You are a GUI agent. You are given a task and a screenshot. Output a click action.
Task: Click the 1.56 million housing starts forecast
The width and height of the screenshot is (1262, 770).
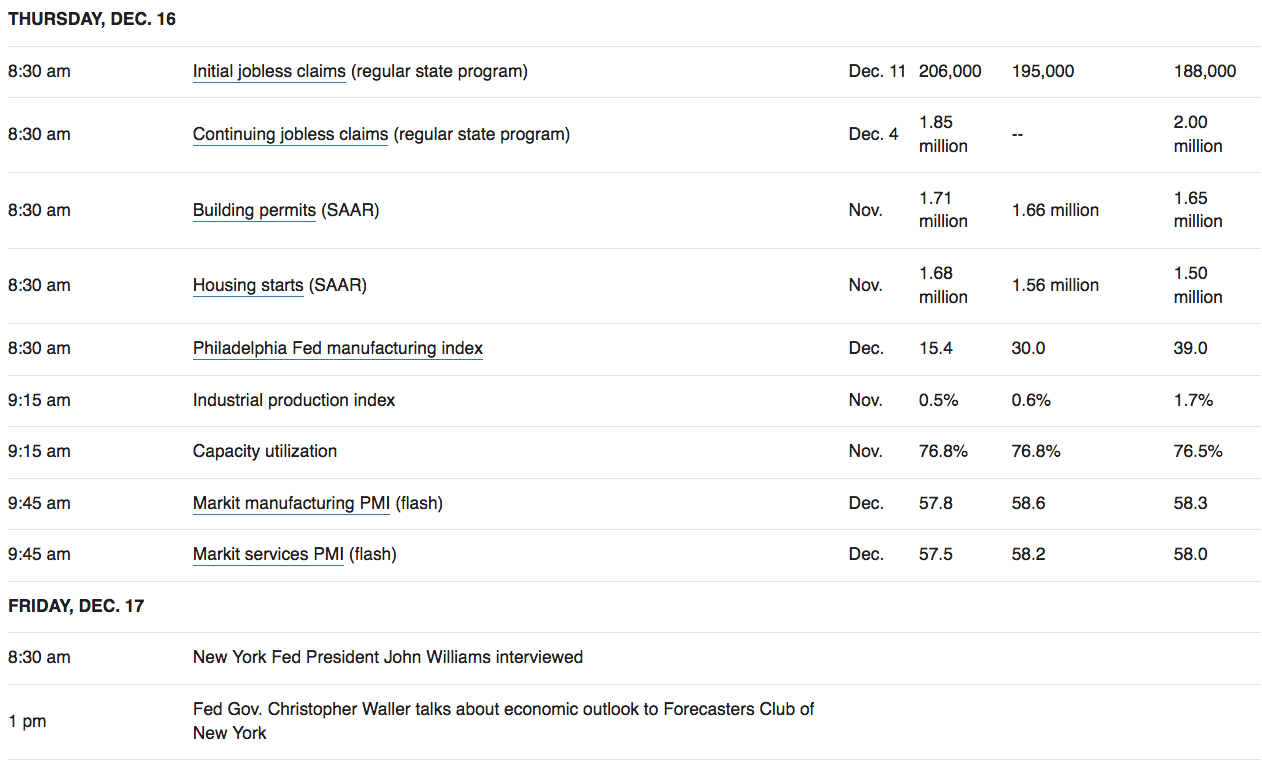(x=1055, y=285)
